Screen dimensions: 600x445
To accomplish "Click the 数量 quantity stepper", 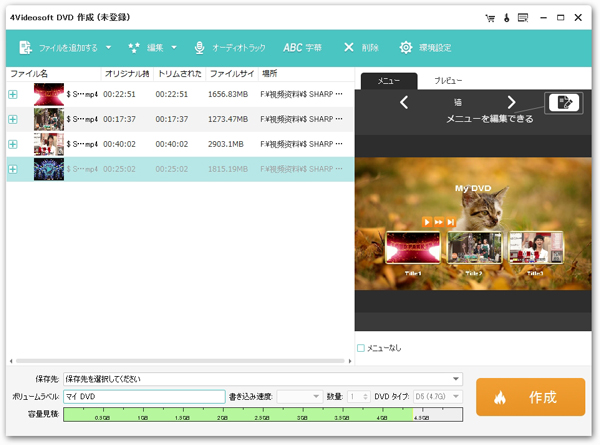I will (365, 396).
